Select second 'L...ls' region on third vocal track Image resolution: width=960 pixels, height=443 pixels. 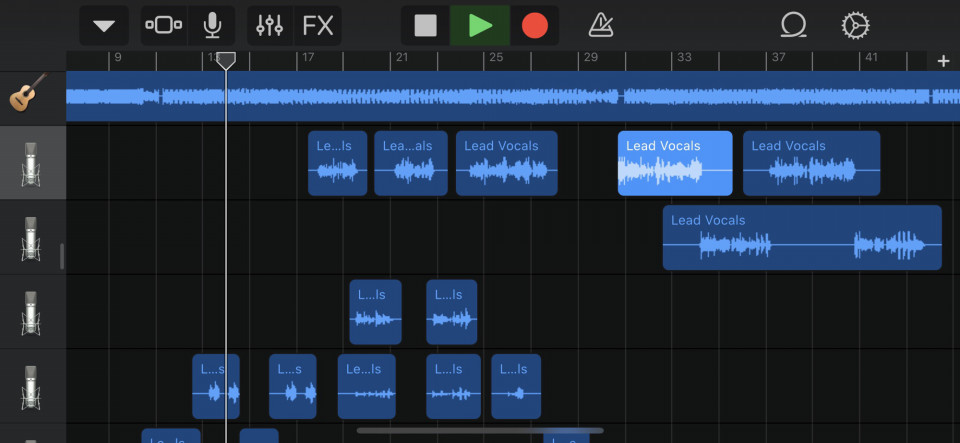[451, 312]
